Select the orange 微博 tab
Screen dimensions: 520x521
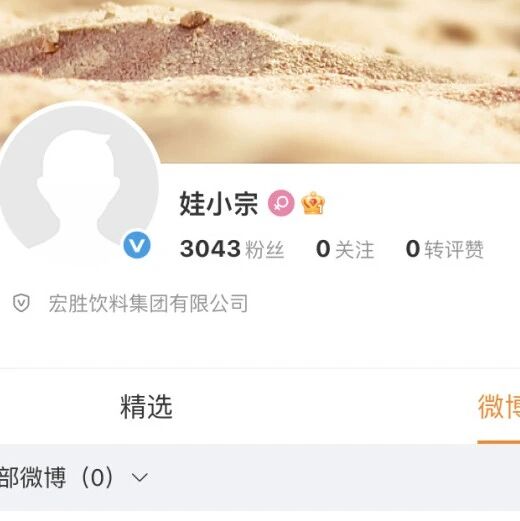click(x=499, y=406)
